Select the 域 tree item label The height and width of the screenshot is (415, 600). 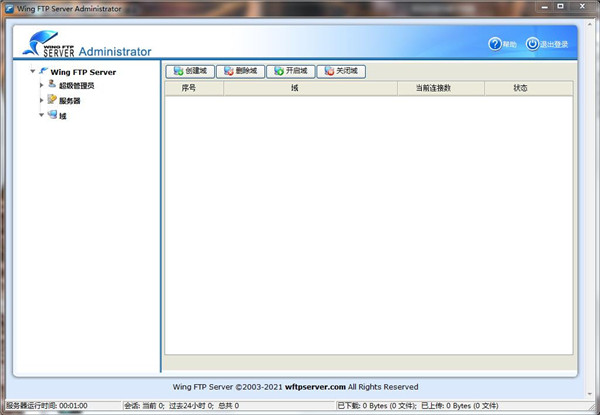(62, 116)
